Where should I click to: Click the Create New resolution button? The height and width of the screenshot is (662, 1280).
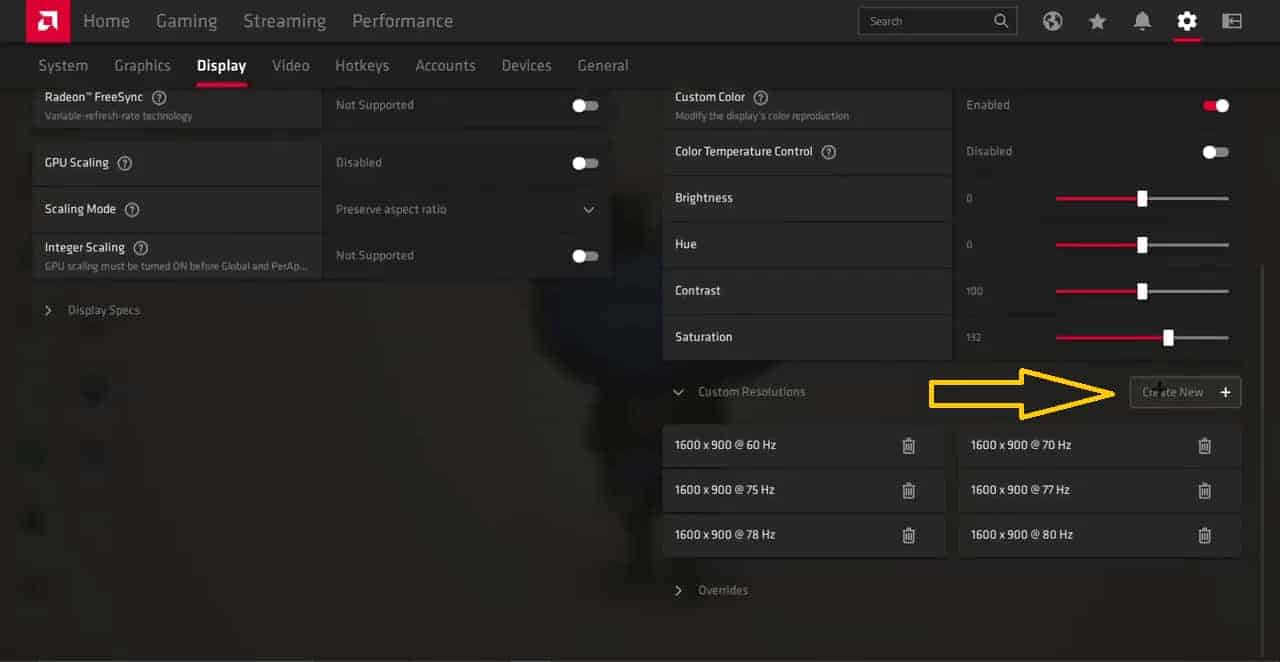[x=1185, y=392]
